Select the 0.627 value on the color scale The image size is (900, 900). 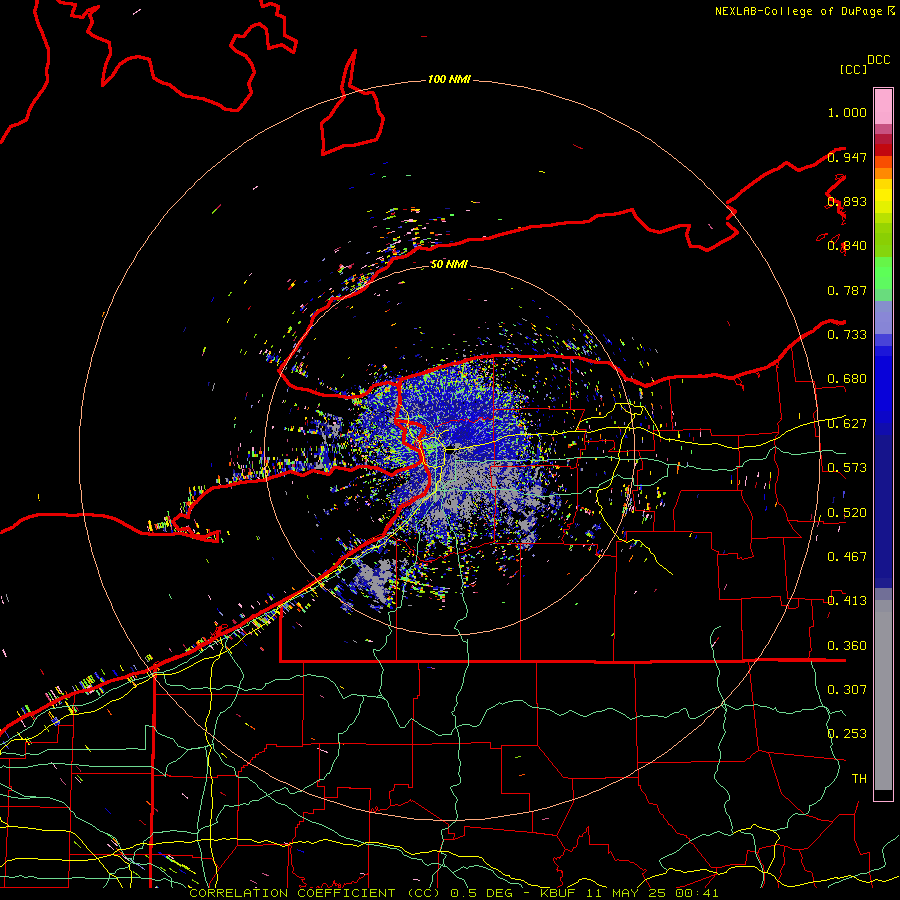847,424
